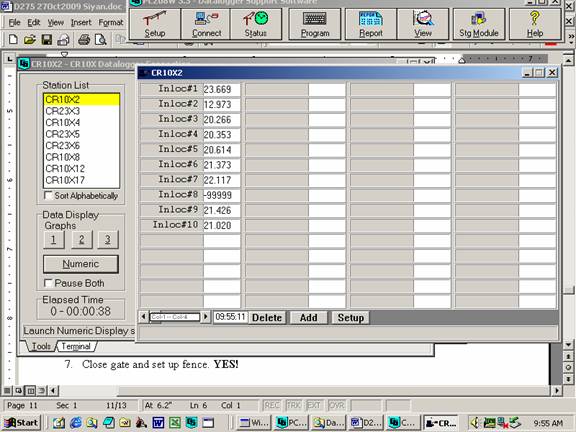Select CR23X3 in Station List

[x=81, y=111]
